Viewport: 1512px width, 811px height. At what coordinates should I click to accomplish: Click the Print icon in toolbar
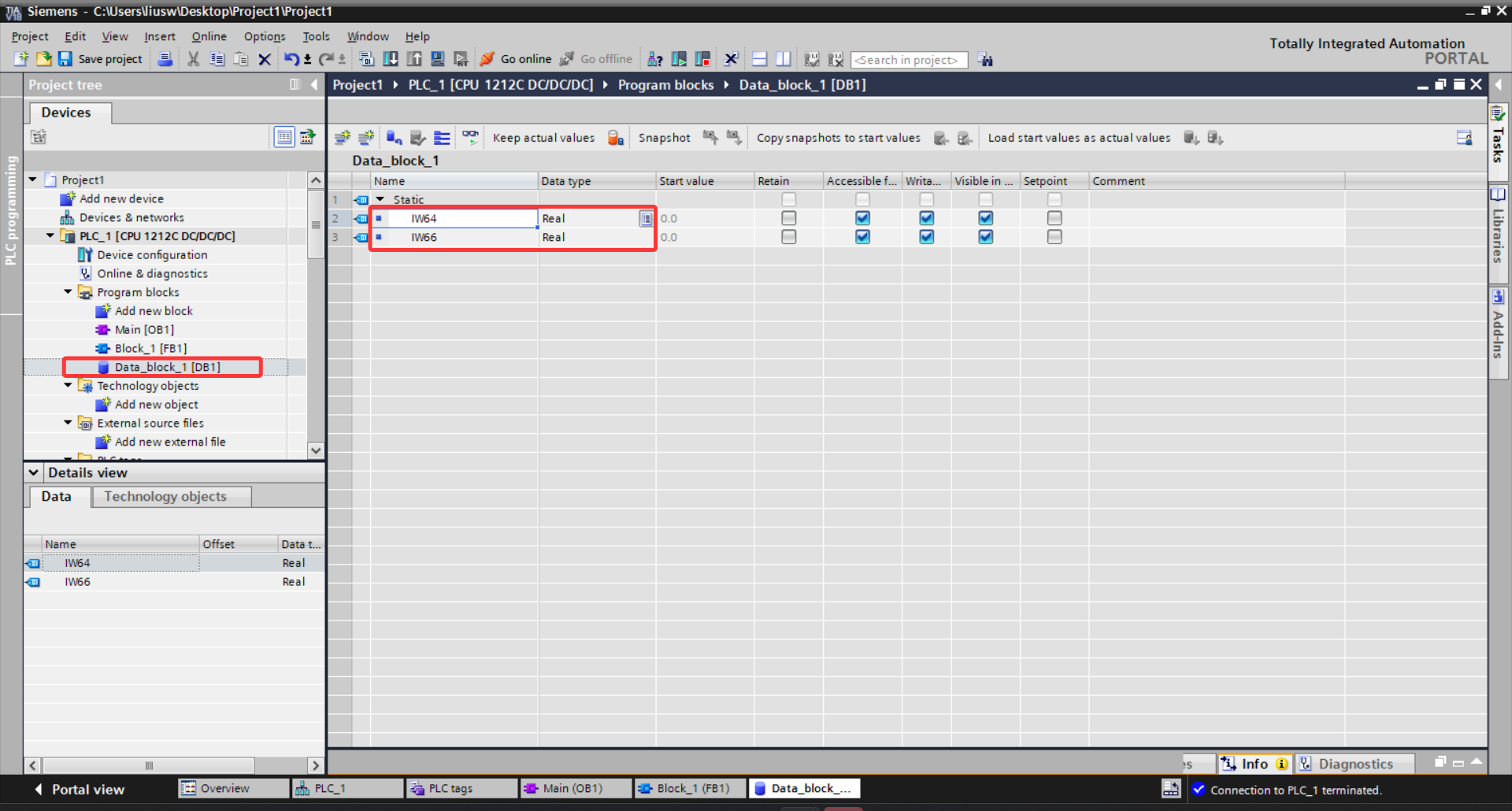pyautogui.click(x=165, y=59)
